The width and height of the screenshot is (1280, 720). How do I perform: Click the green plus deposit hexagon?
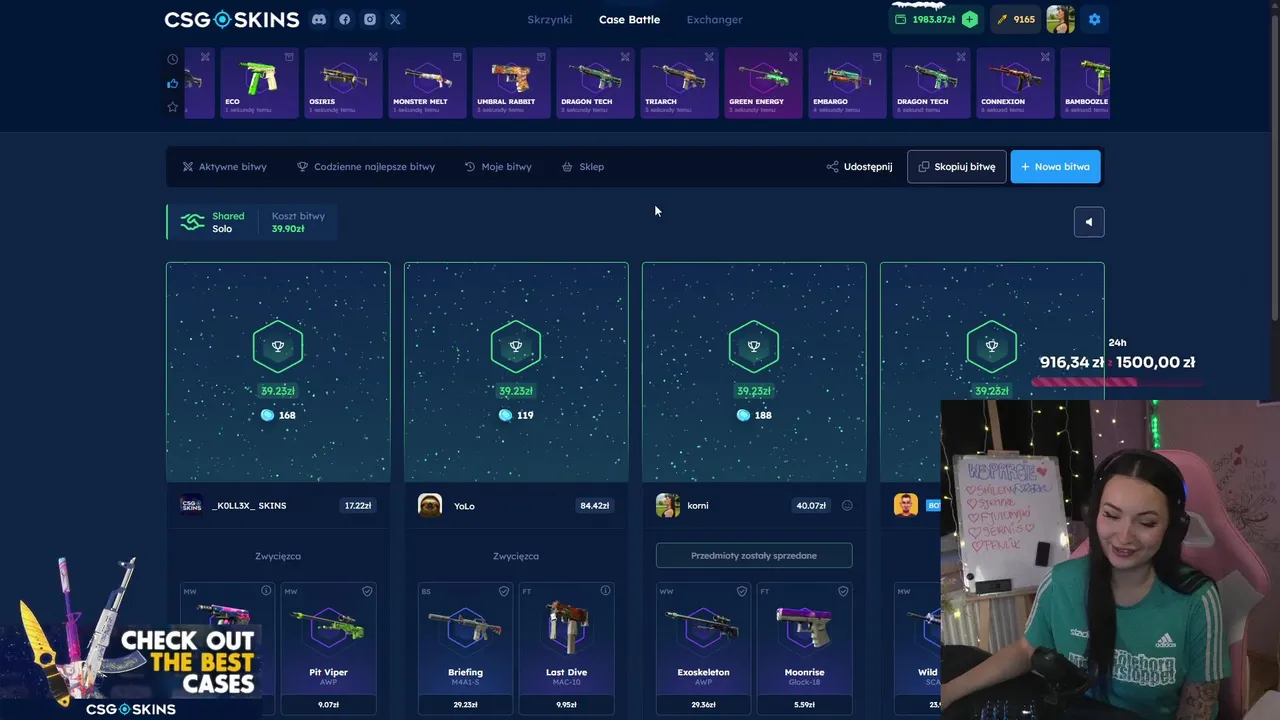tap(969, 19)
